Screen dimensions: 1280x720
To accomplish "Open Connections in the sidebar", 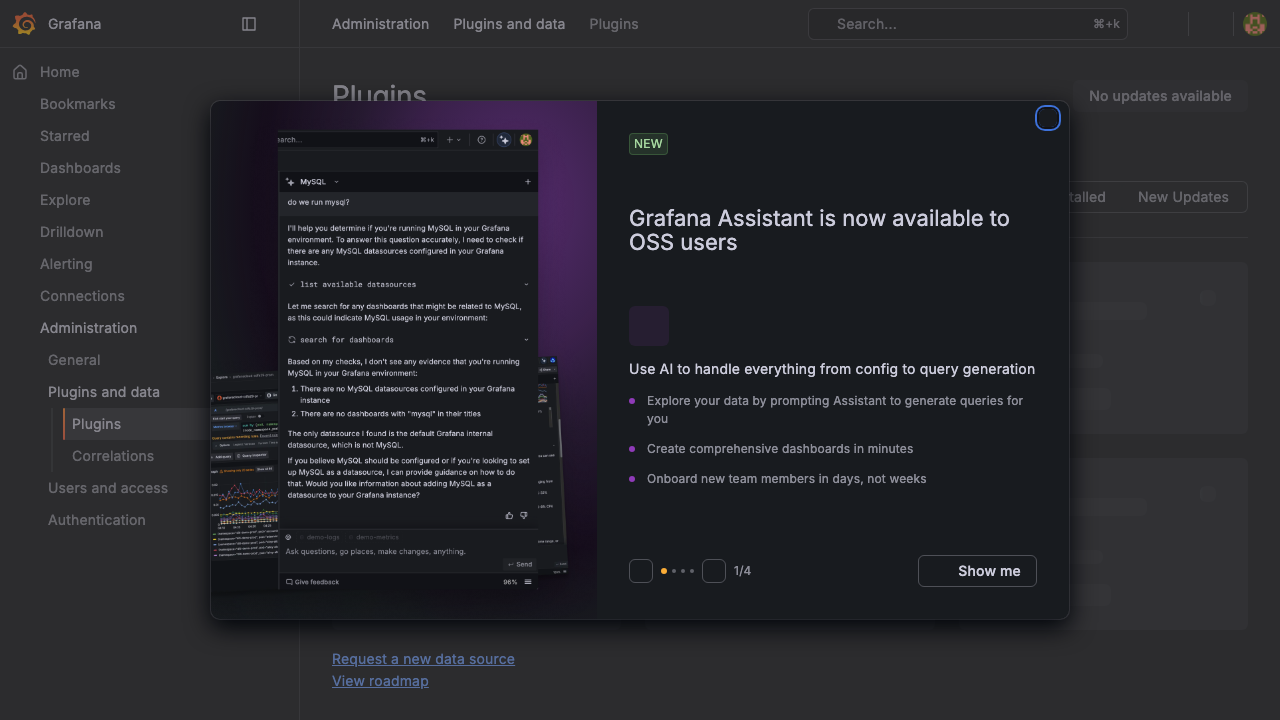I will point(82,296).
